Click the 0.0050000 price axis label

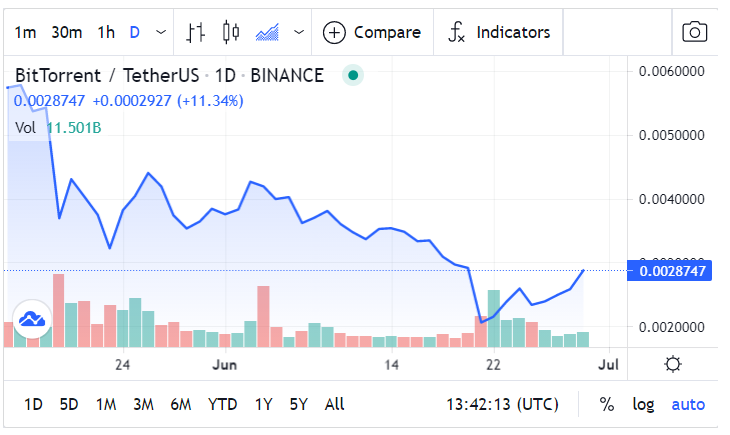point(671,136)
